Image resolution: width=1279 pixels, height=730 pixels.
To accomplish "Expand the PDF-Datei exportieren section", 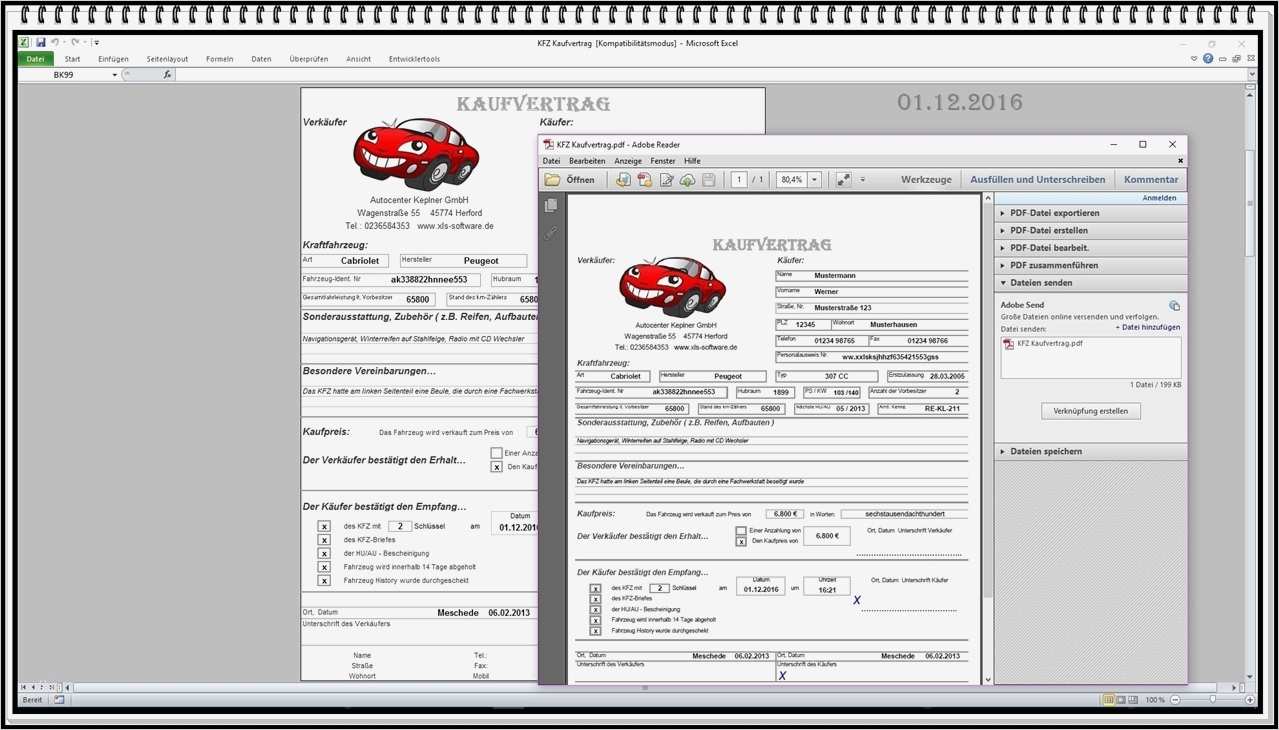I will click(x=1054, y=213).
